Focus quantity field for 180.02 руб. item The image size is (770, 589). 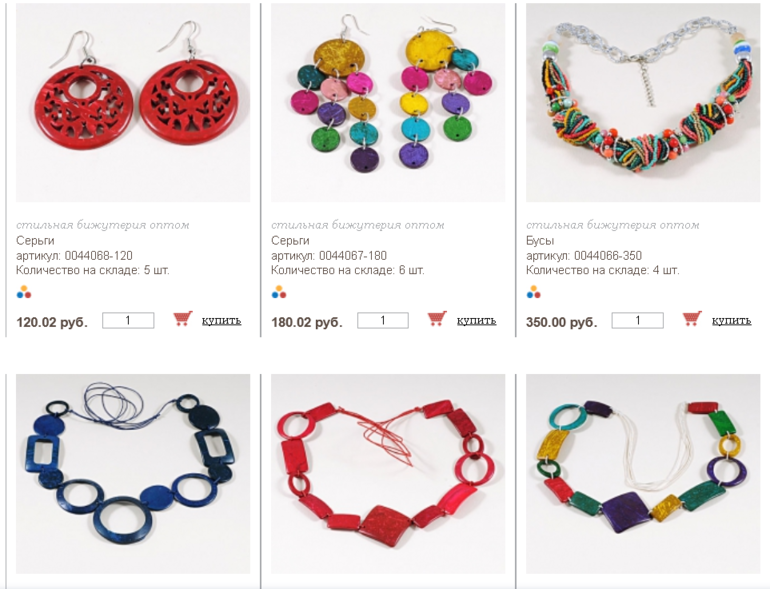click(x=383, y=320)
